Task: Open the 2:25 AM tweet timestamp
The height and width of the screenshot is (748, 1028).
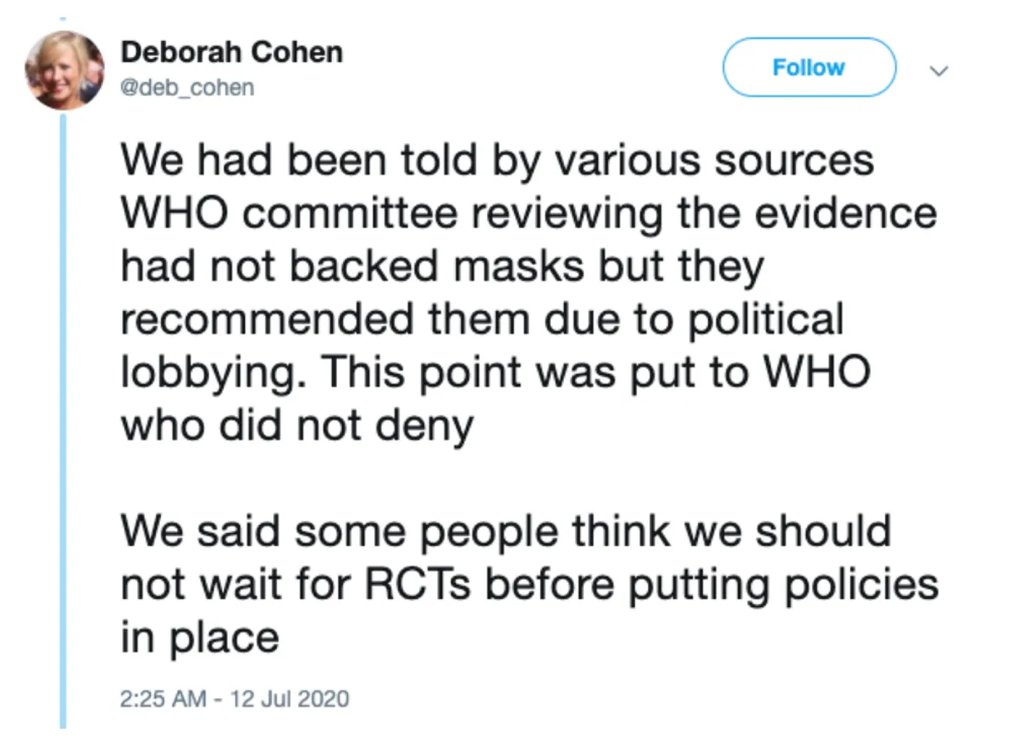Action: [162, 698]
